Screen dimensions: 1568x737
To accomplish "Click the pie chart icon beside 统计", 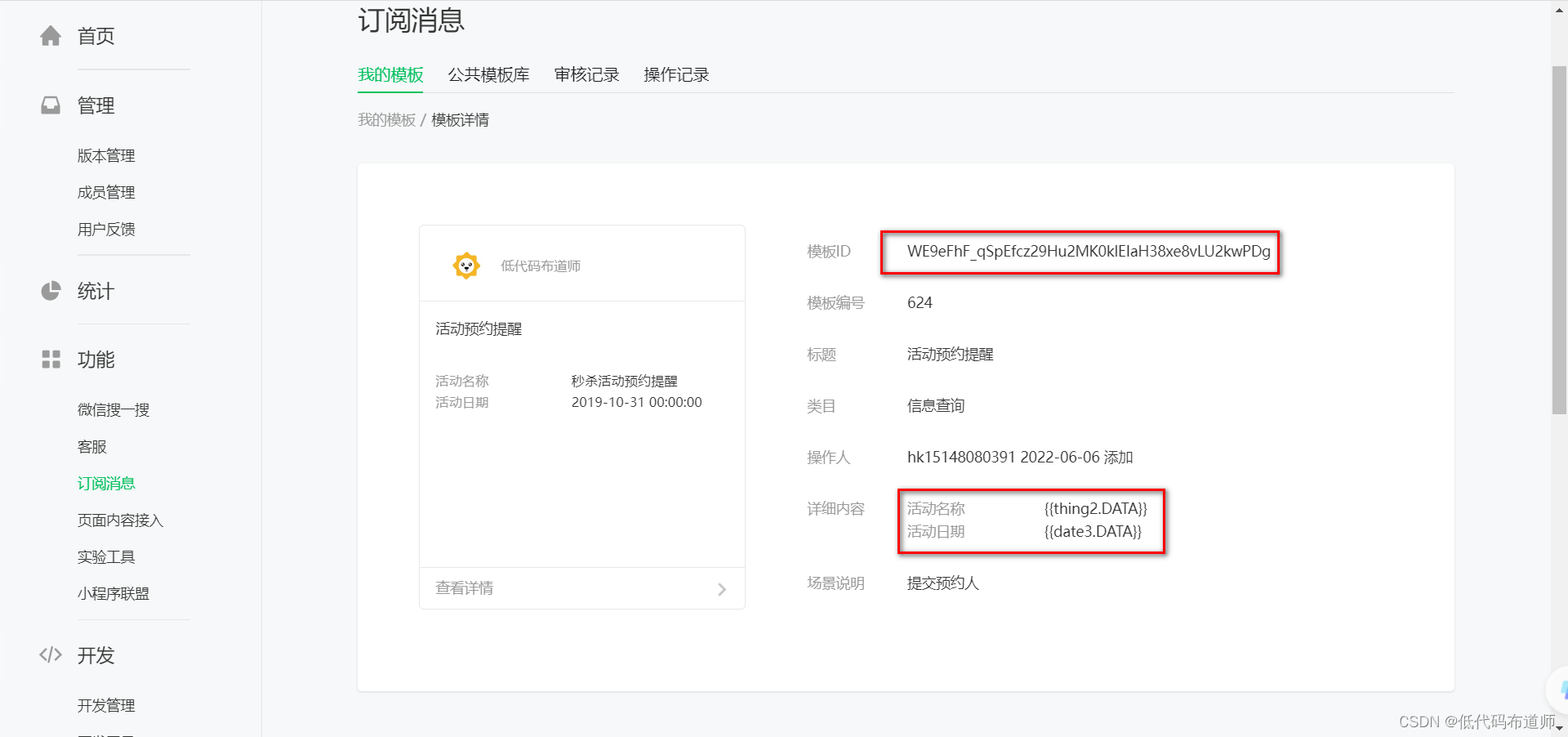I will click(x=51, y=291).
